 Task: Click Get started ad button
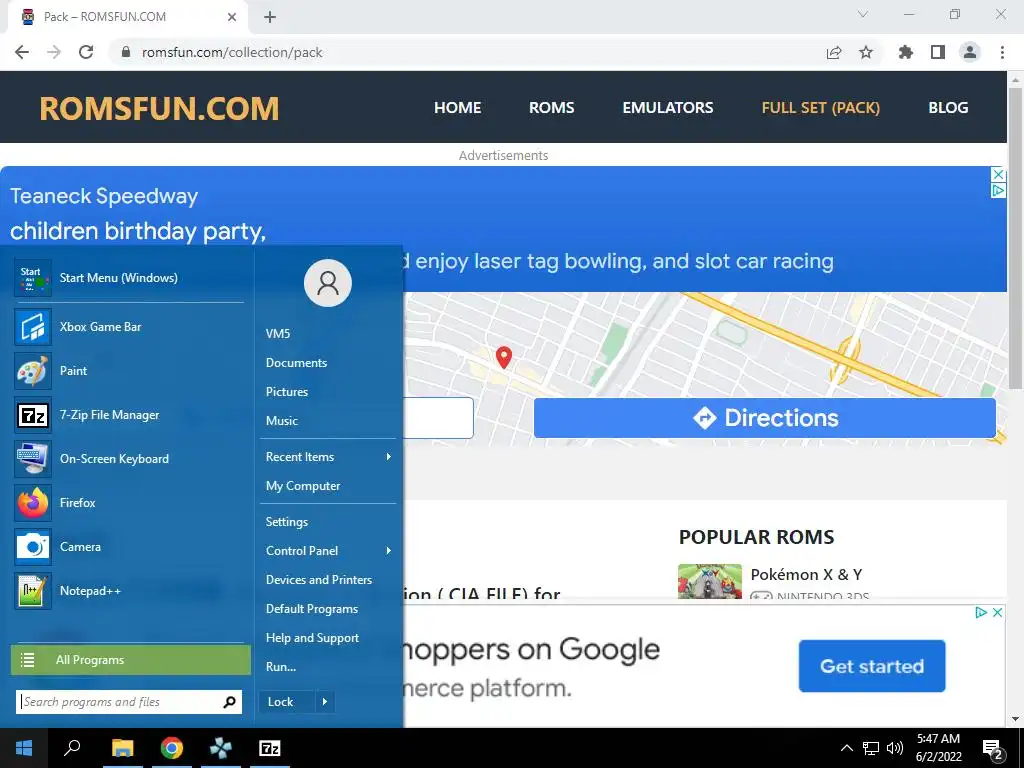tap(872, 666)
